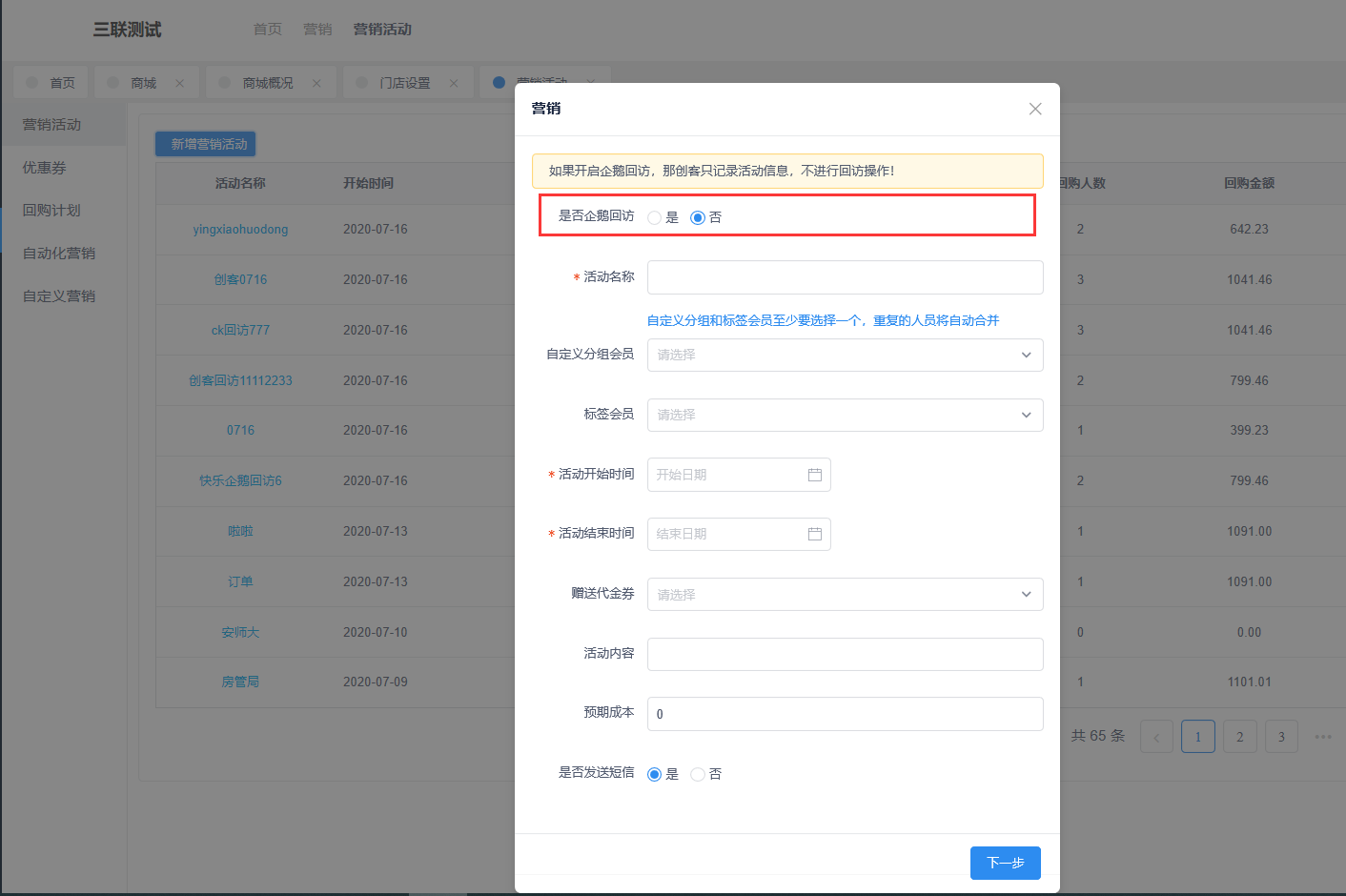Screen dimensions: 1346x896
Task: Open 0716 activity link
Action: (240, 430)
